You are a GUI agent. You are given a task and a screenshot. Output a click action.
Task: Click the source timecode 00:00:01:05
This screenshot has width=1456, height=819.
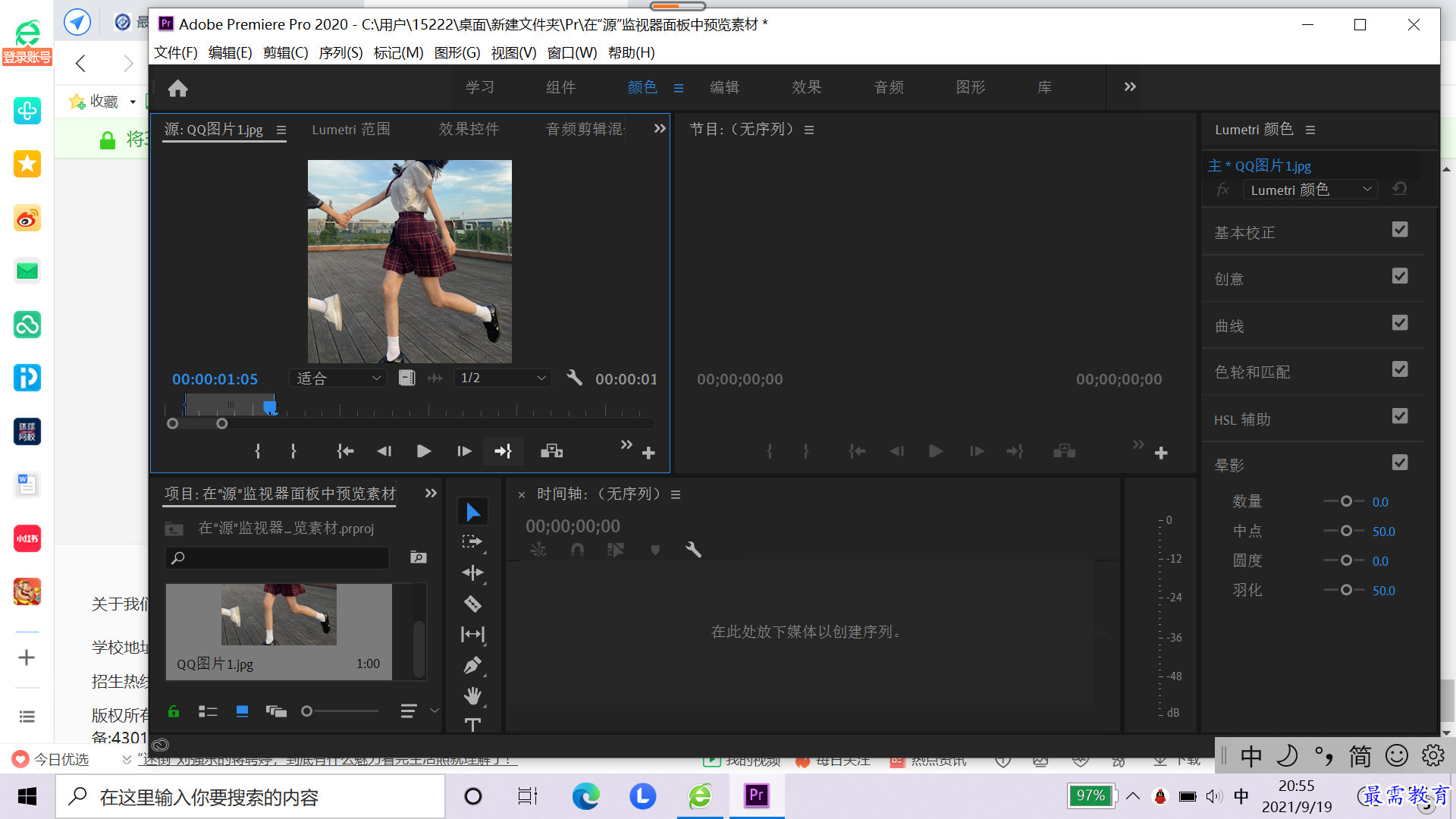(215, 379)
